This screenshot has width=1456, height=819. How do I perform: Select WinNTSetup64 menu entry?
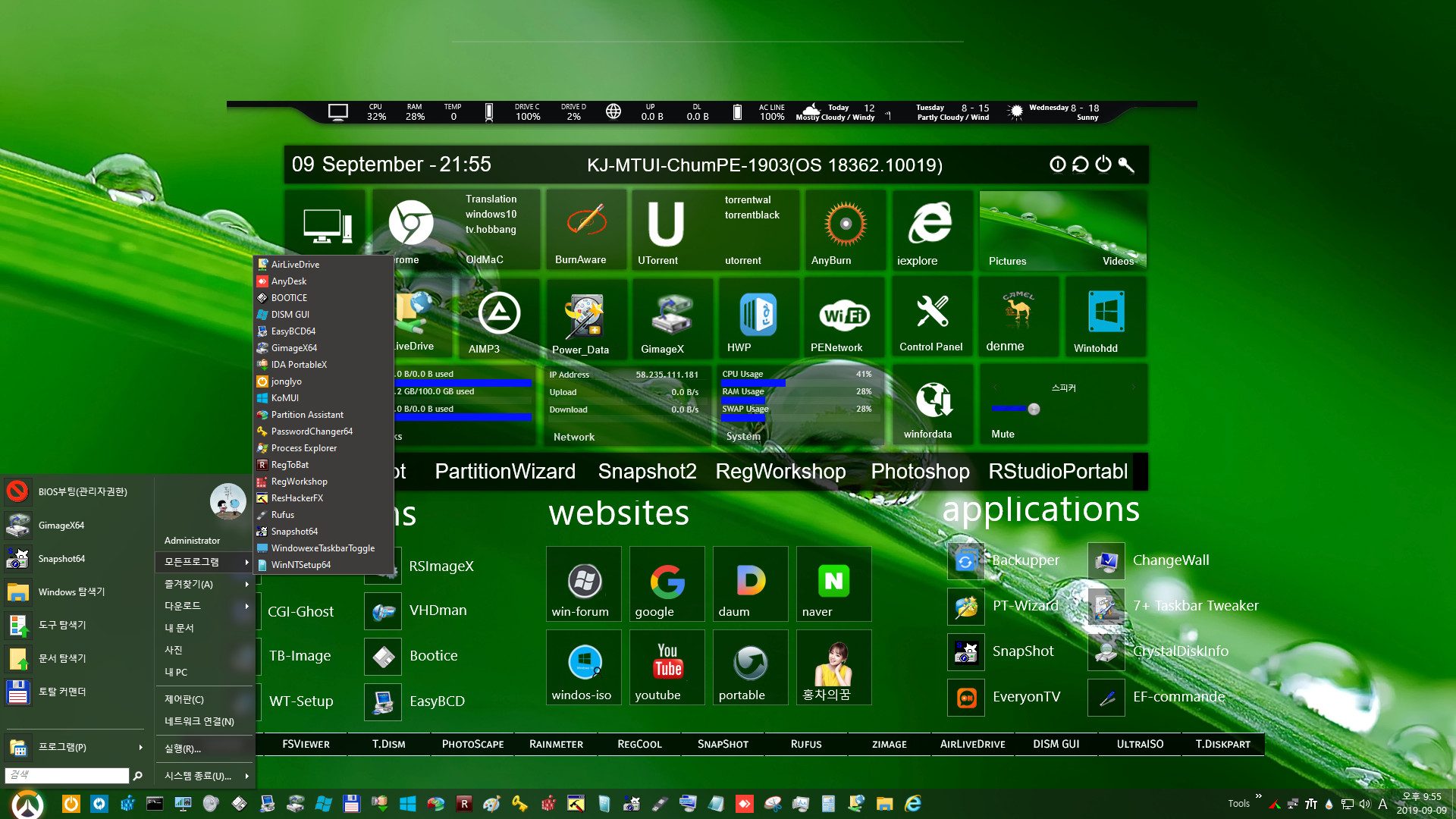323,565
